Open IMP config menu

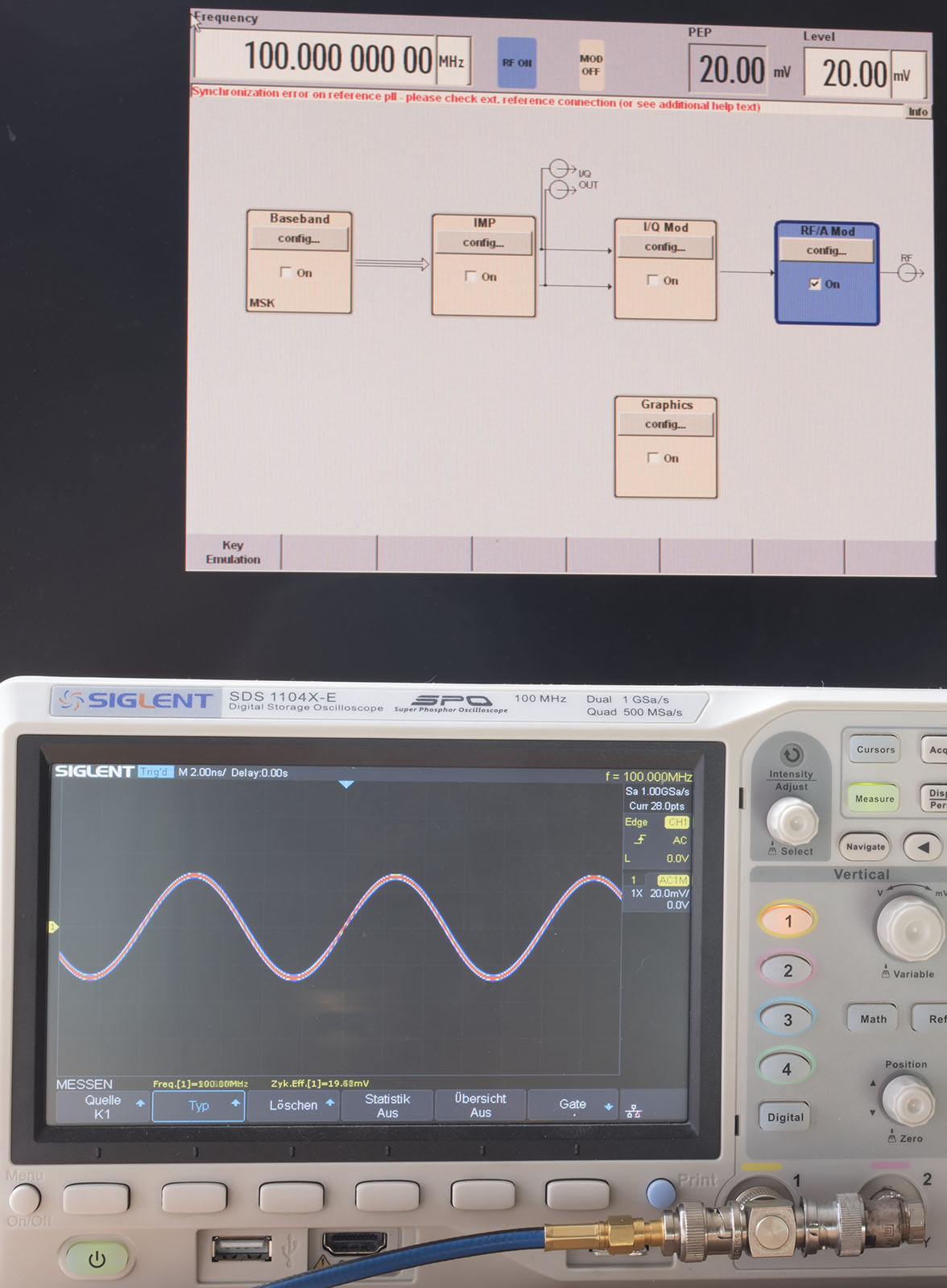[483, 242]
